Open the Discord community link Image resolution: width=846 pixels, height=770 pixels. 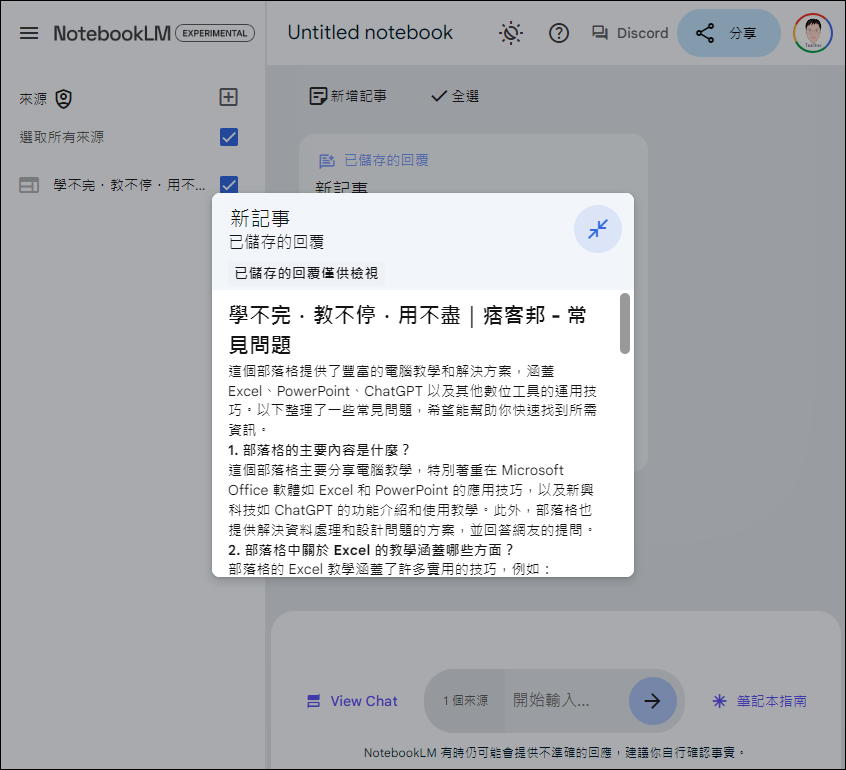click(630, 33)
